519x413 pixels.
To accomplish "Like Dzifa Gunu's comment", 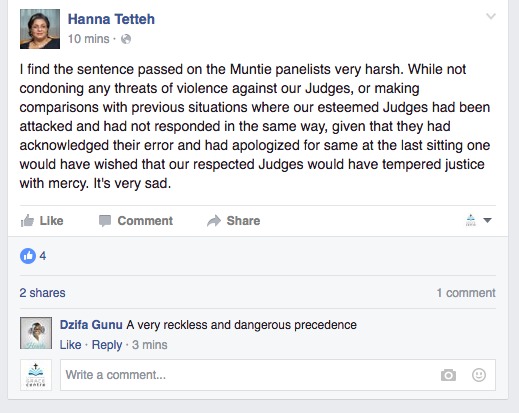I will [x=70, y=345].
